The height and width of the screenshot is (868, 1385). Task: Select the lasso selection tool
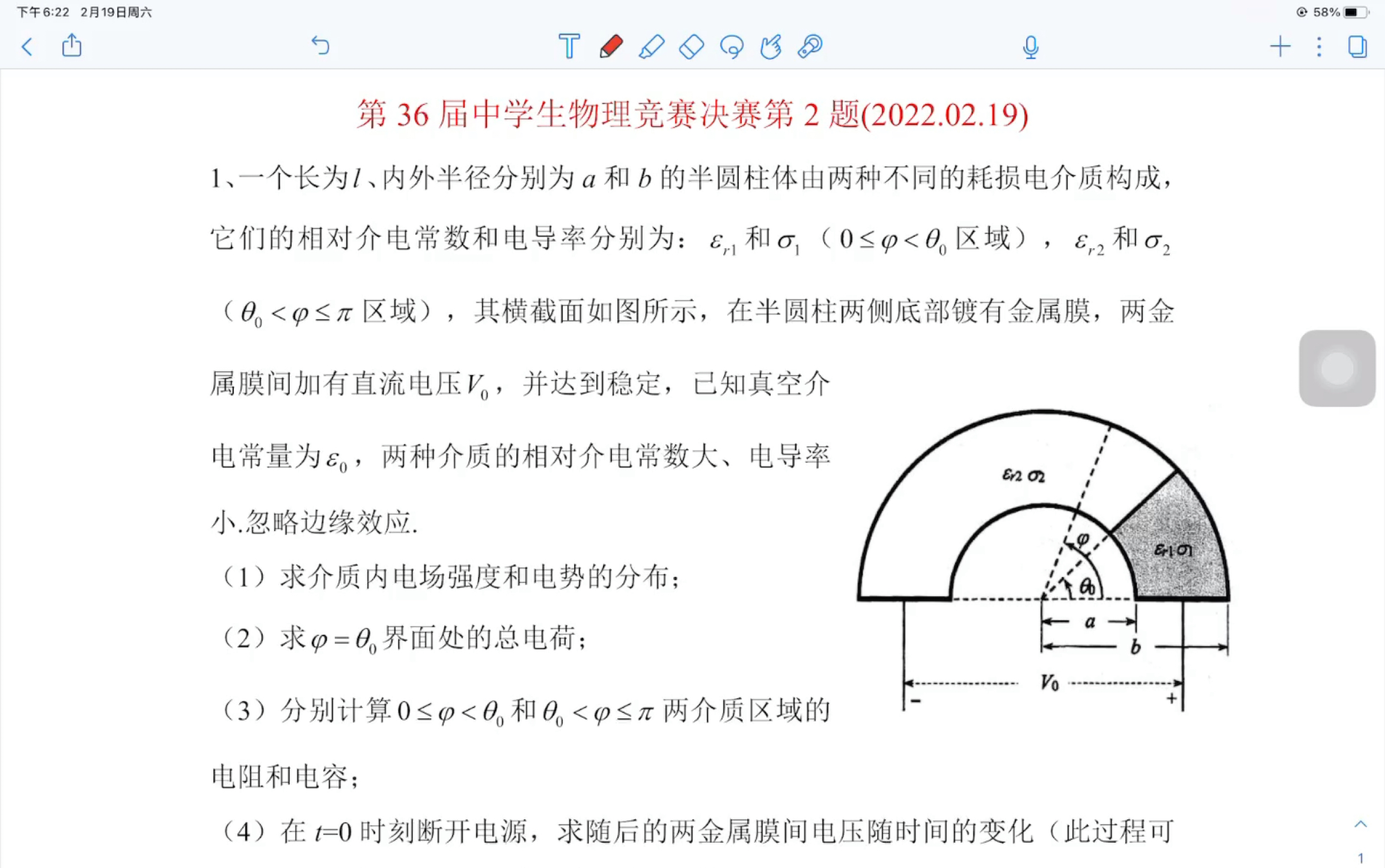pos(730,46)
